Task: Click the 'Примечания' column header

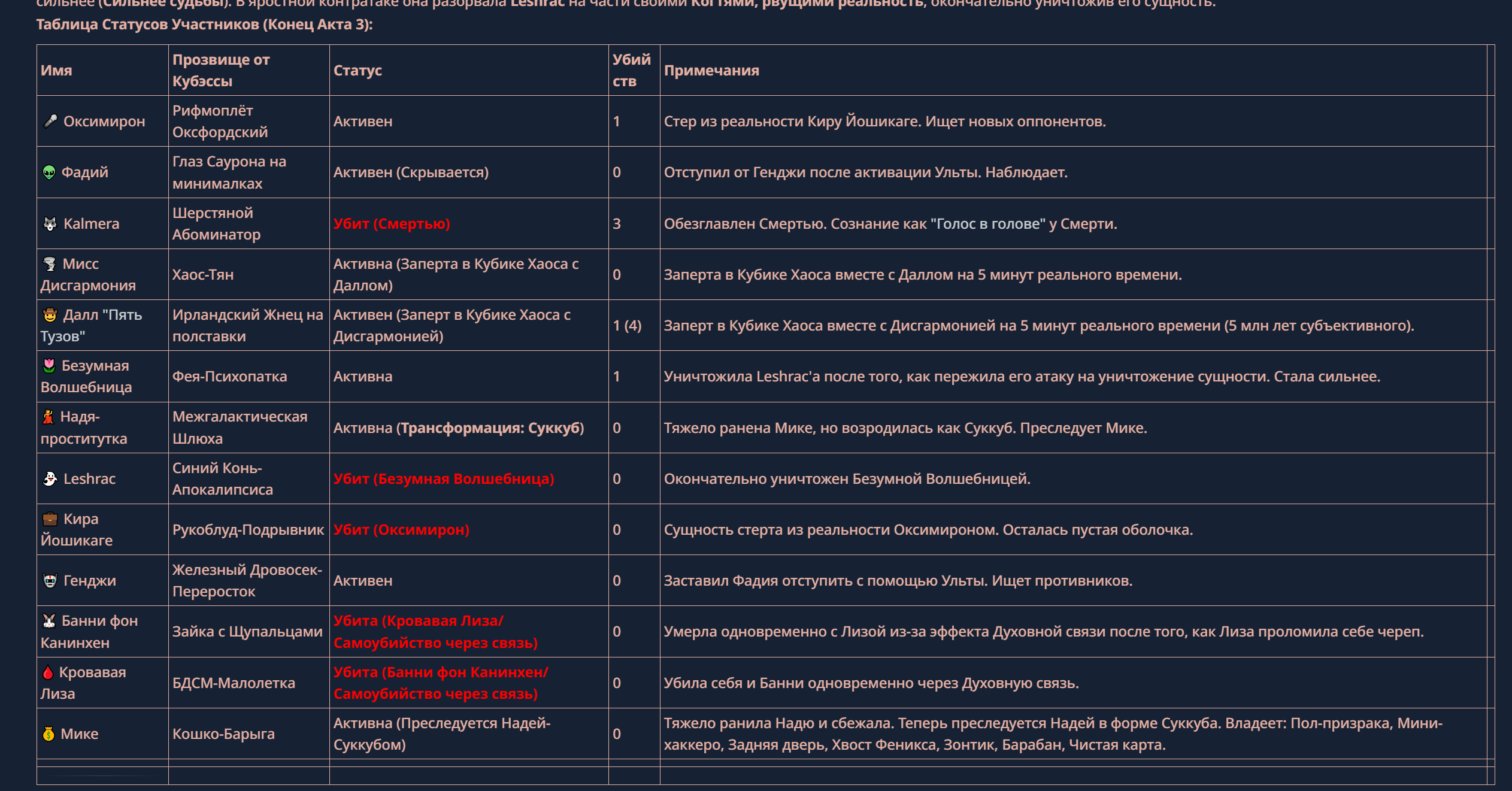Action: pyautogui.click(x=711, y=71)
